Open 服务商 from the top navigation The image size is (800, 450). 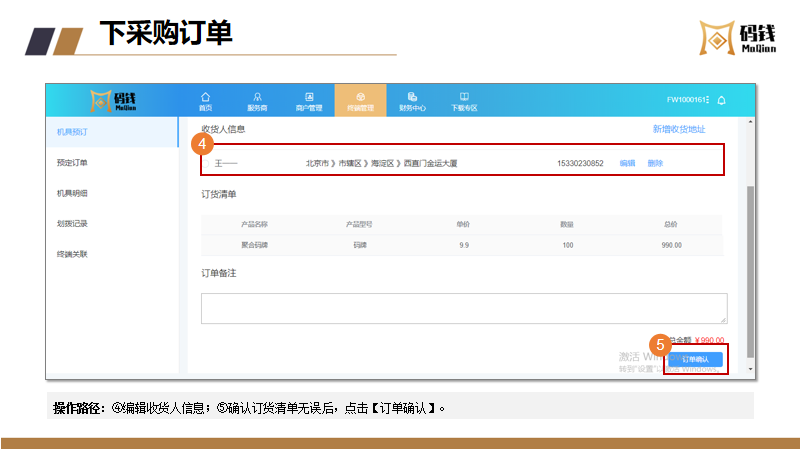click(257, 100)
